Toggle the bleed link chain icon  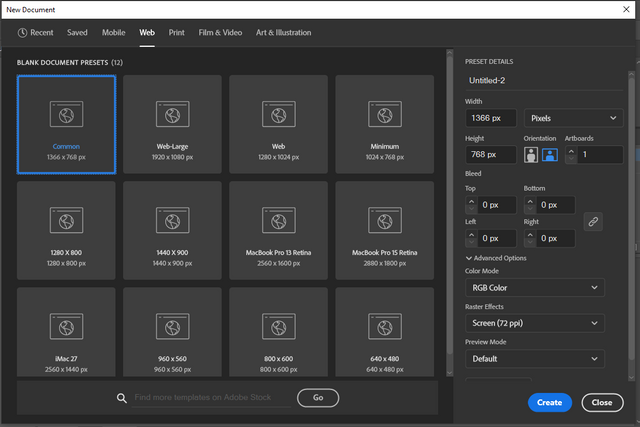coord(593,222)
